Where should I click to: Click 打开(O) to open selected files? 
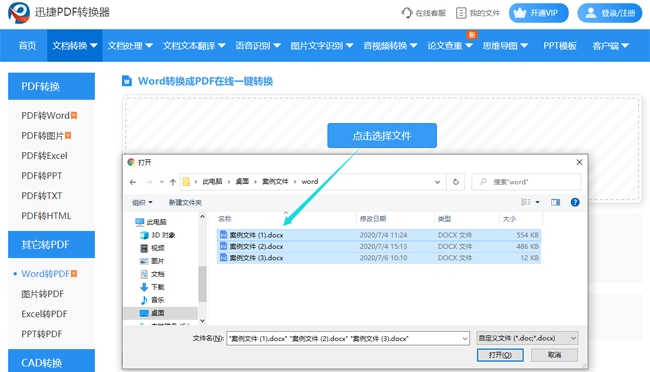[500, 355]
